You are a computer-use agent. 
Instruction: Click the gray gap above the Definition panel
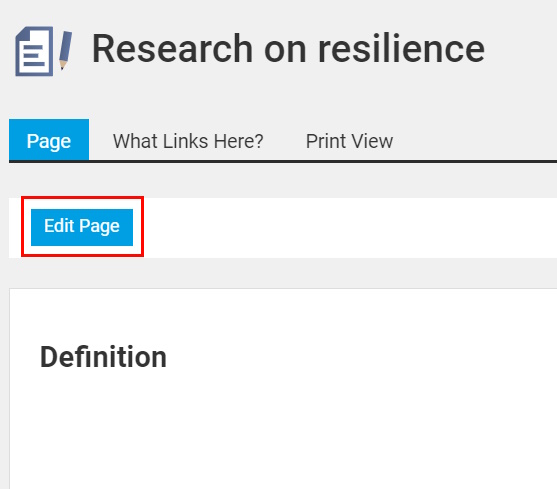(283, 273)
